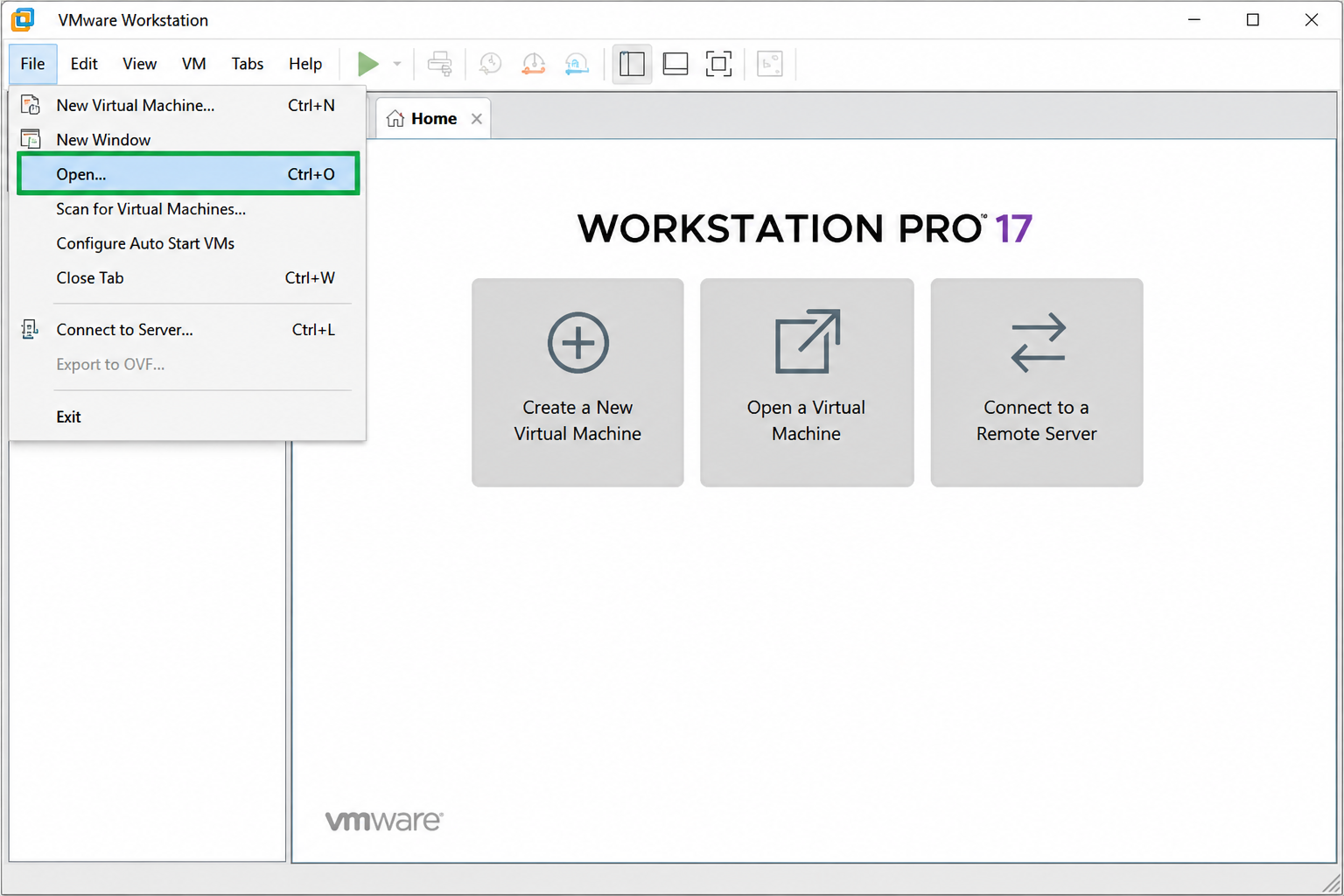Close the Home tab

[x=477, y=119]
